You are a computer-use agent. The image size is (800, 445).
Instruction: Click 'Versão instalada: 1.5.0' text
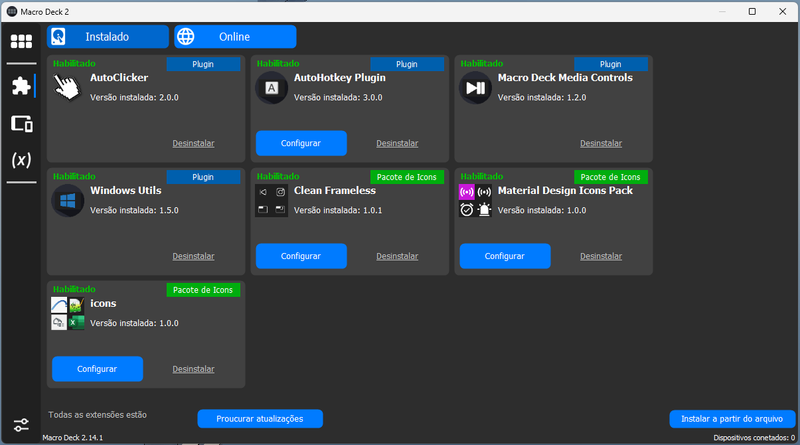coord(134,210)
